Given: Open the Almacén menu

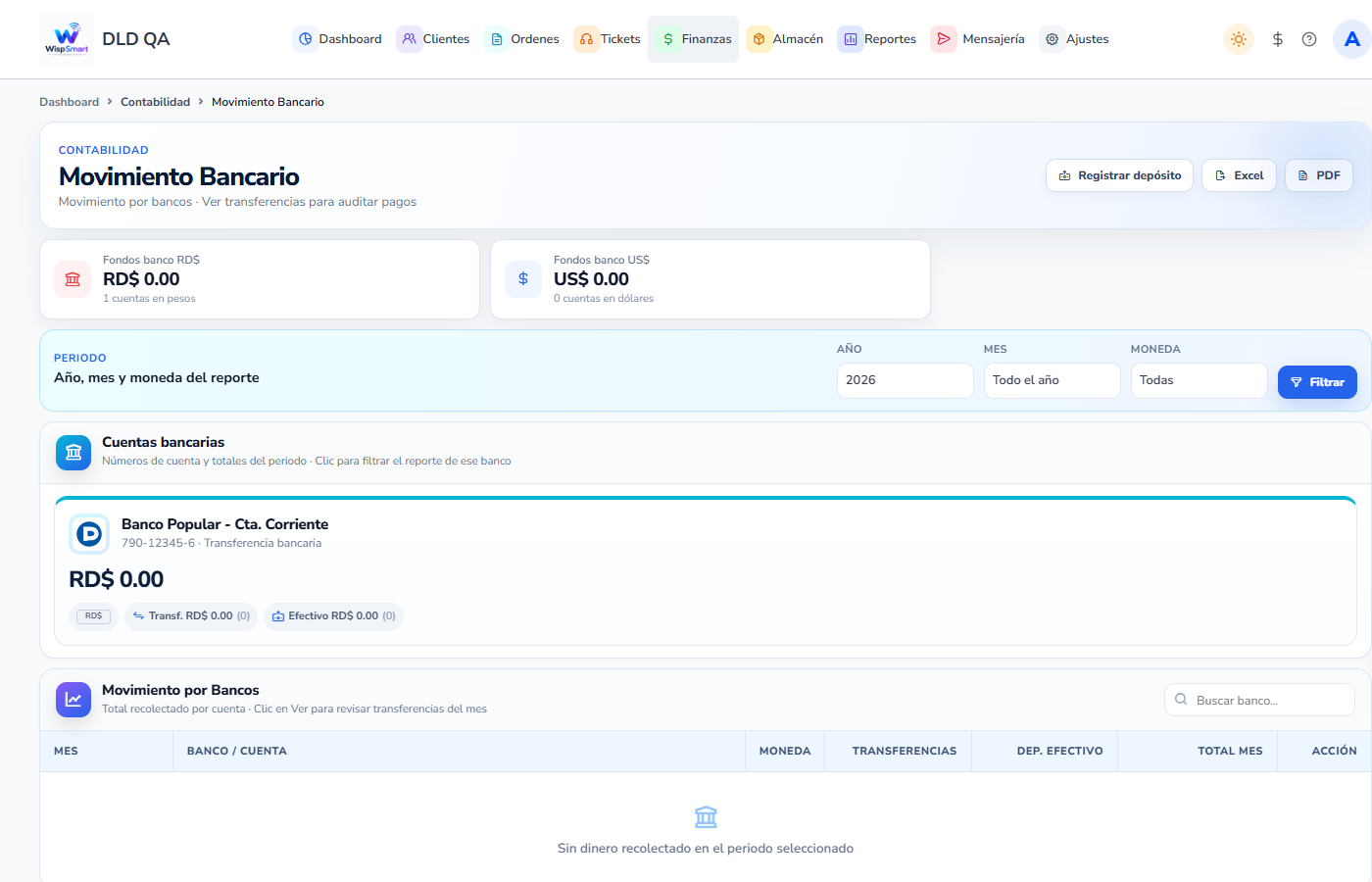Looking at the screenshot, I should (x=786, y=39).
